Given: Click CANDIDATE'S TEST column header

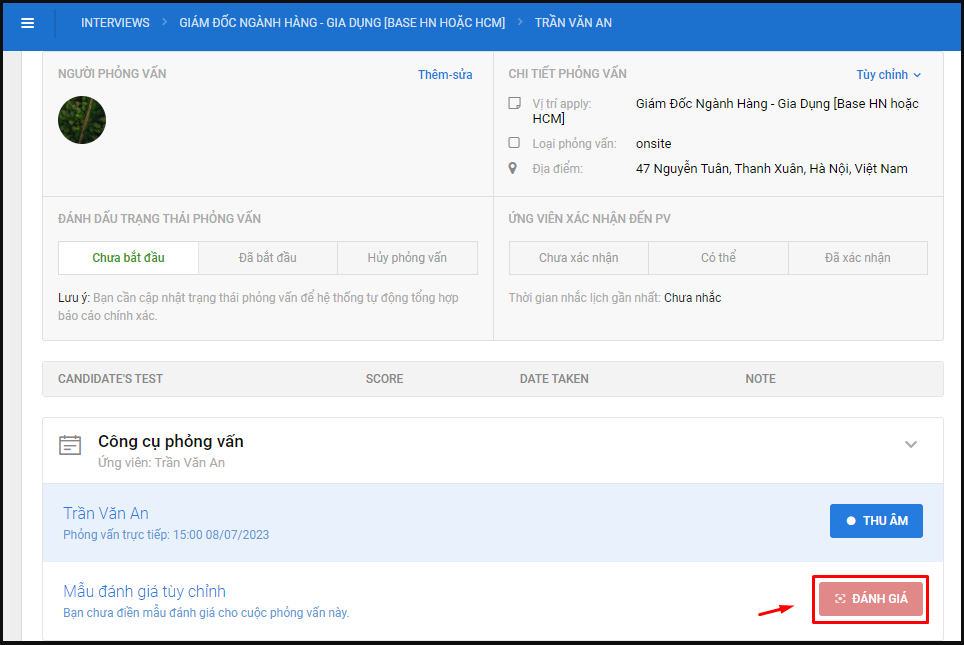Looking at the screenshot, I should click(x=110, y=379).
